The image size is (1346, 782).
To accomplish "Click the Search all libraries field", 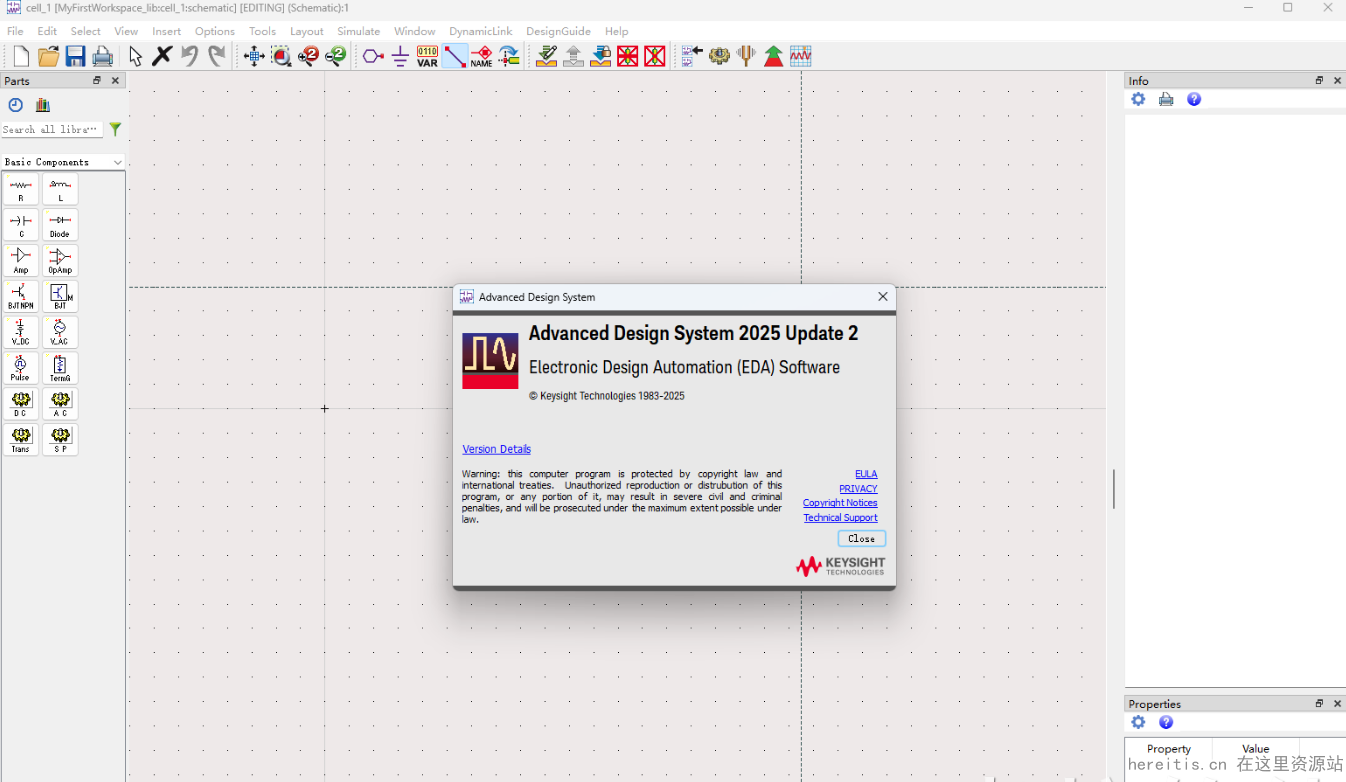I will coord(52,129).
